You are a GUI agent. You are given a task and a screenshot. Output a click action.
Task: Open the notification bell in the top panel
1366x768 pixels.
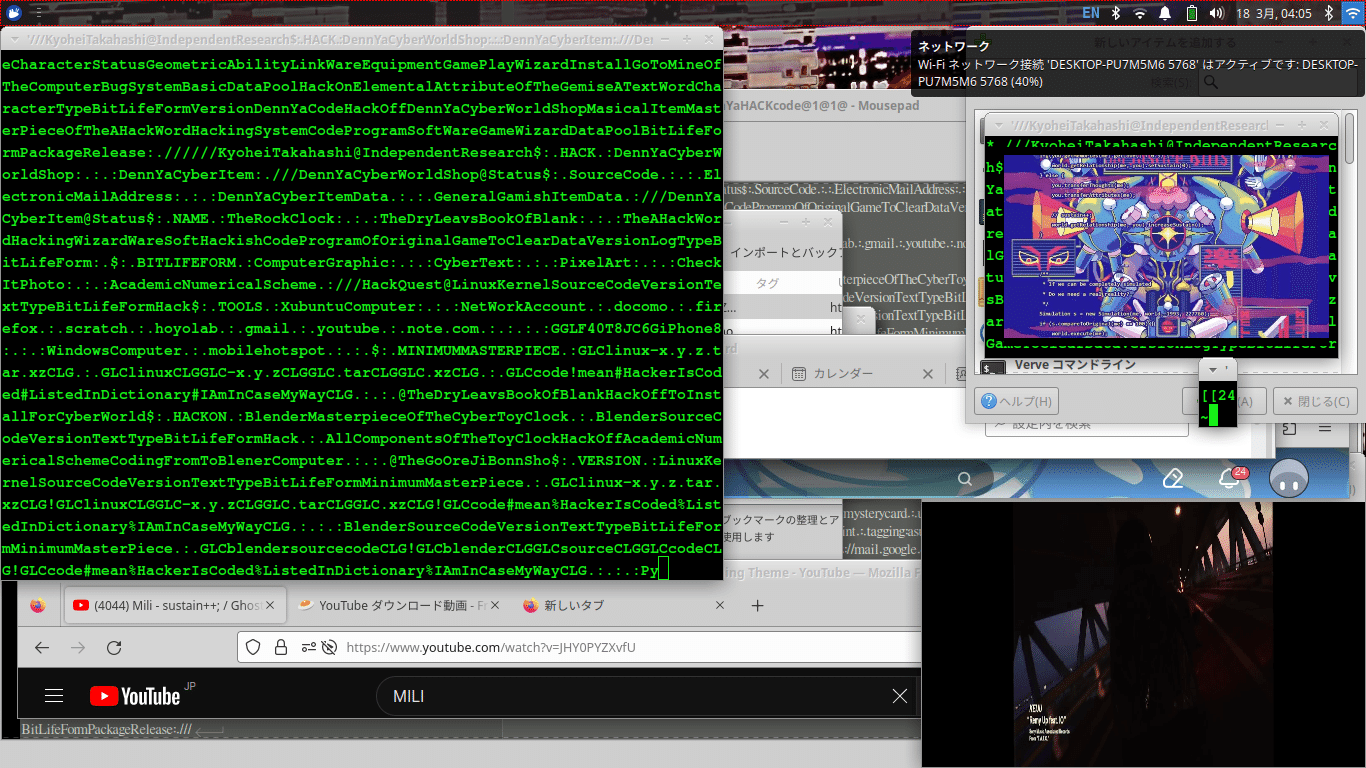[x=1165, y=13]
